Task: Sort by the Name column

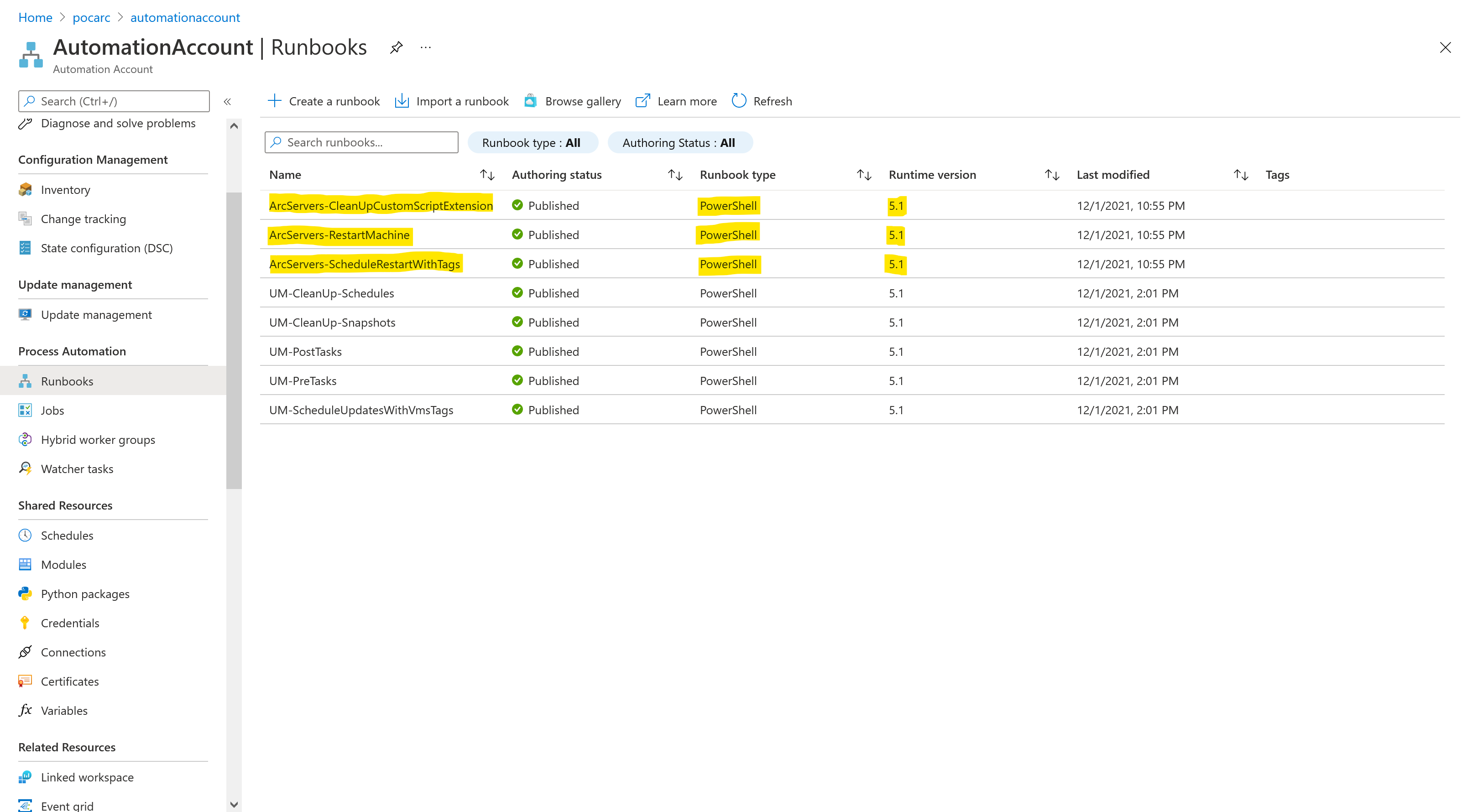Action: pos(487,175)
